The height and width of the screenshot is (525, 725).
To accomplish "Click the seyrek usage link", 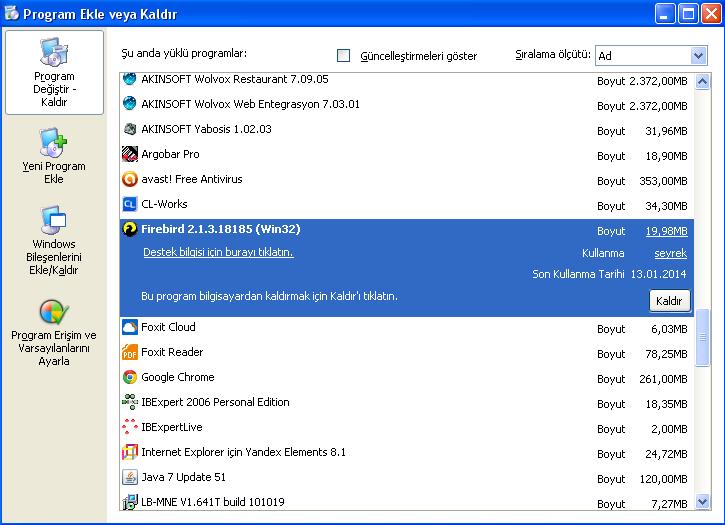I will click(670, 253).
